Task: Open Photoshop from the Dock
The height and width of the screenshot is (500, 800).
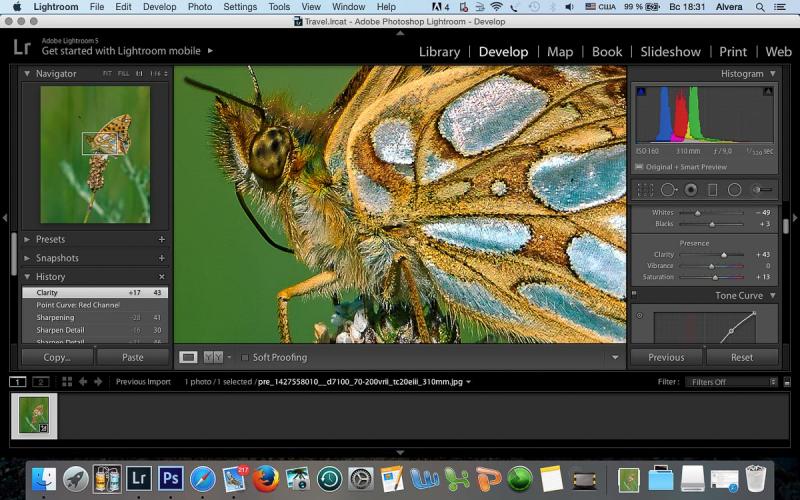Action: (170, 479)
